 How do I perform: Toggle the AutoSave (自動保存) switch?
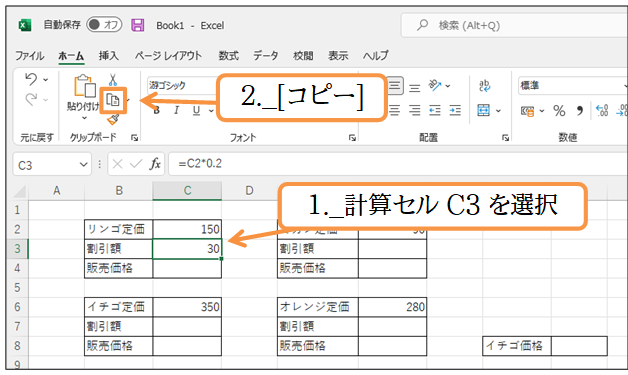[104, 25]
